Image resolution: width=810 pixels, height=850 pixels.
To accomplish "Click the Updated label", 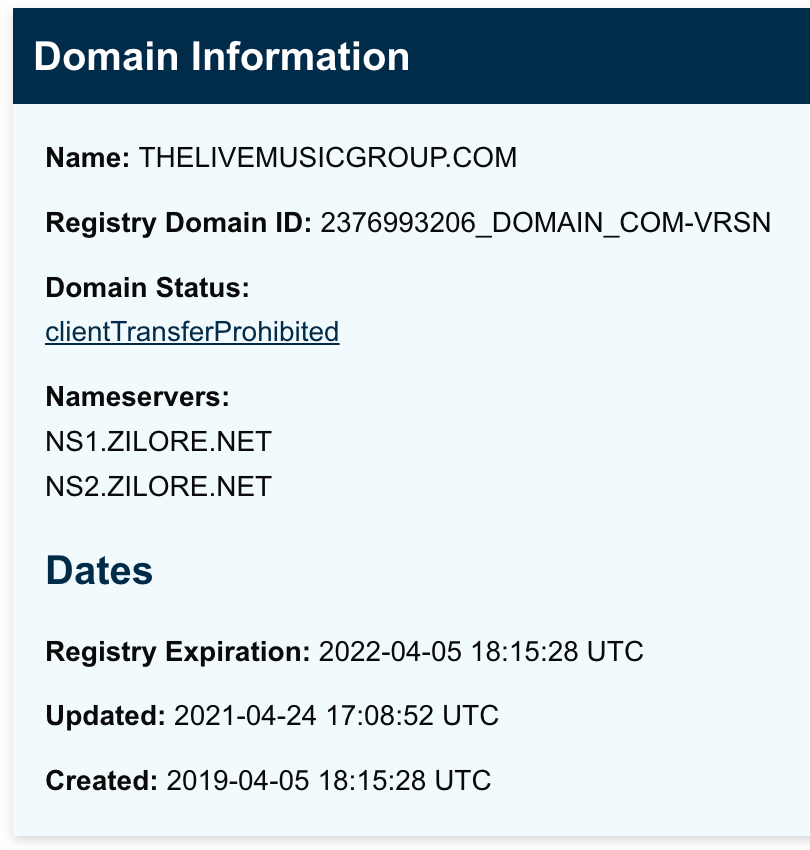I will tap(106, 716).
